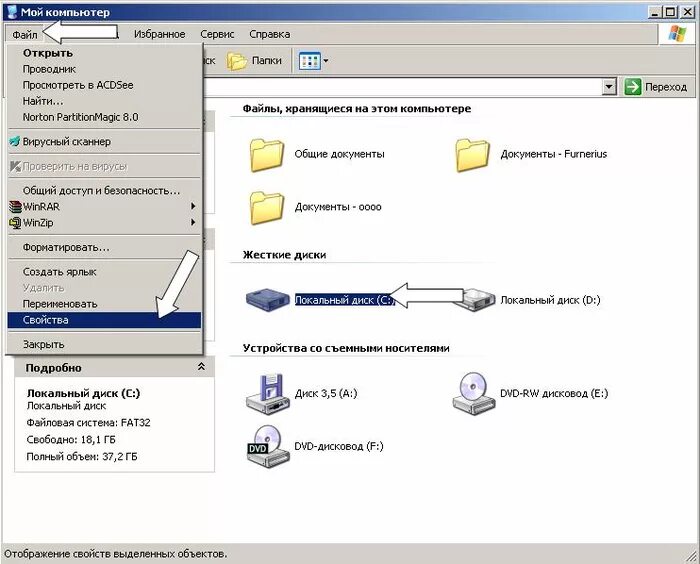Screen dimensions: 700x564
Task: Choose Создать ярлык menu entry
Action: click(104, 272)
